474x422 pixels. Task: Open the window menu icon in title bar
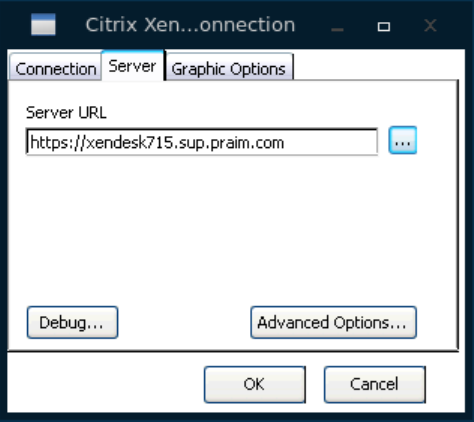tap(43, 24)
